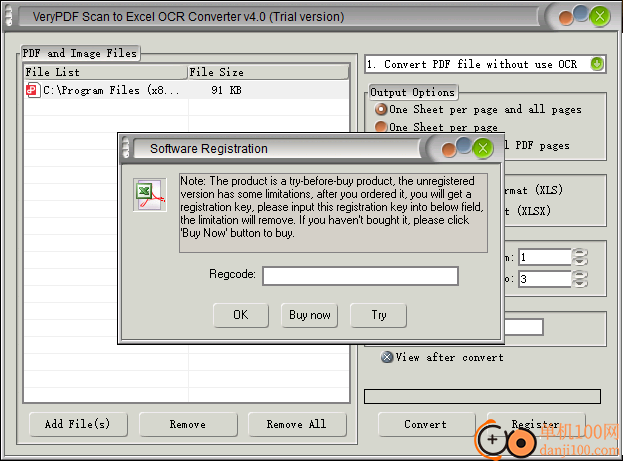The image size is (623, 461).
Task: Click the PDF file icon in file list
Action: 33,90
